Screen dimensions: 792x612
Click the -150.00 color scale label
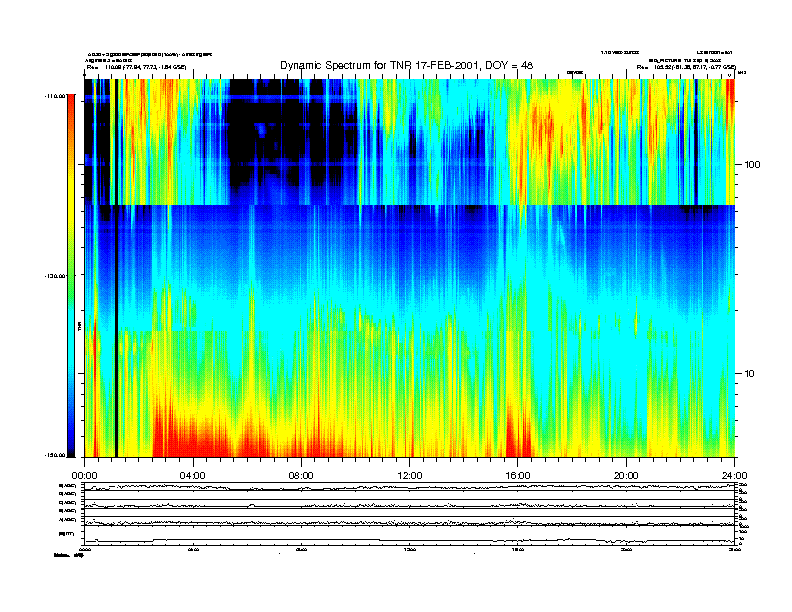[56, 455]
